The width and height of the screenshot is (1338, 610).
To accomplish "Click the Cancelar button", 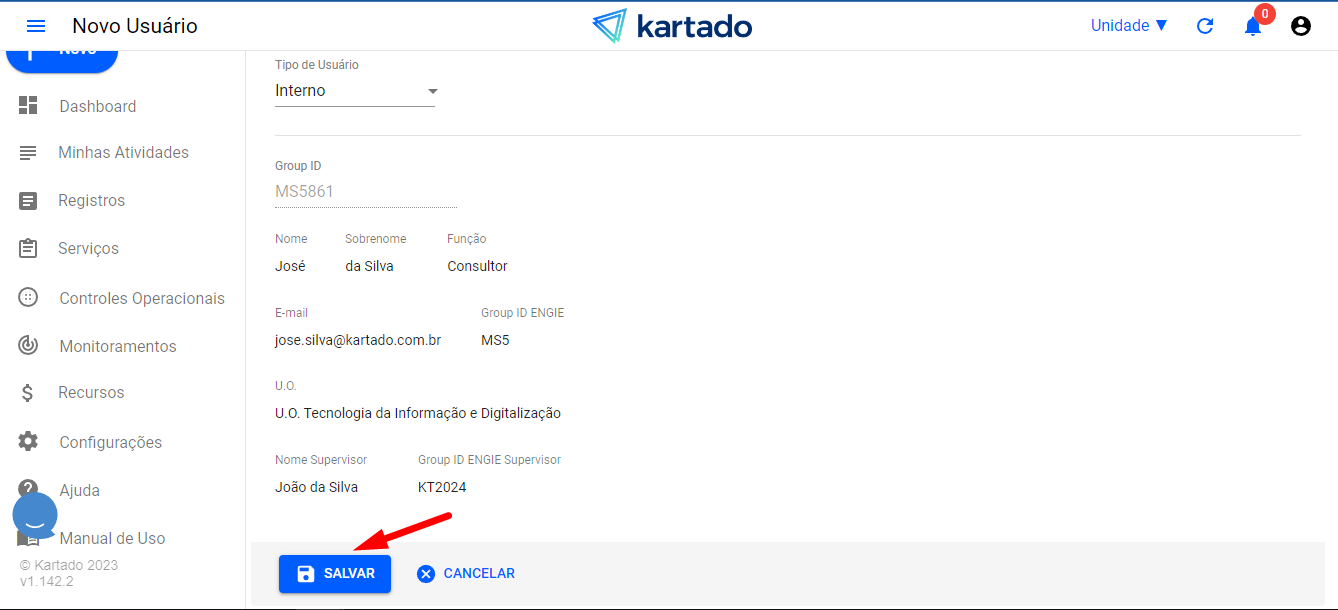I will [x=466, y=574].
